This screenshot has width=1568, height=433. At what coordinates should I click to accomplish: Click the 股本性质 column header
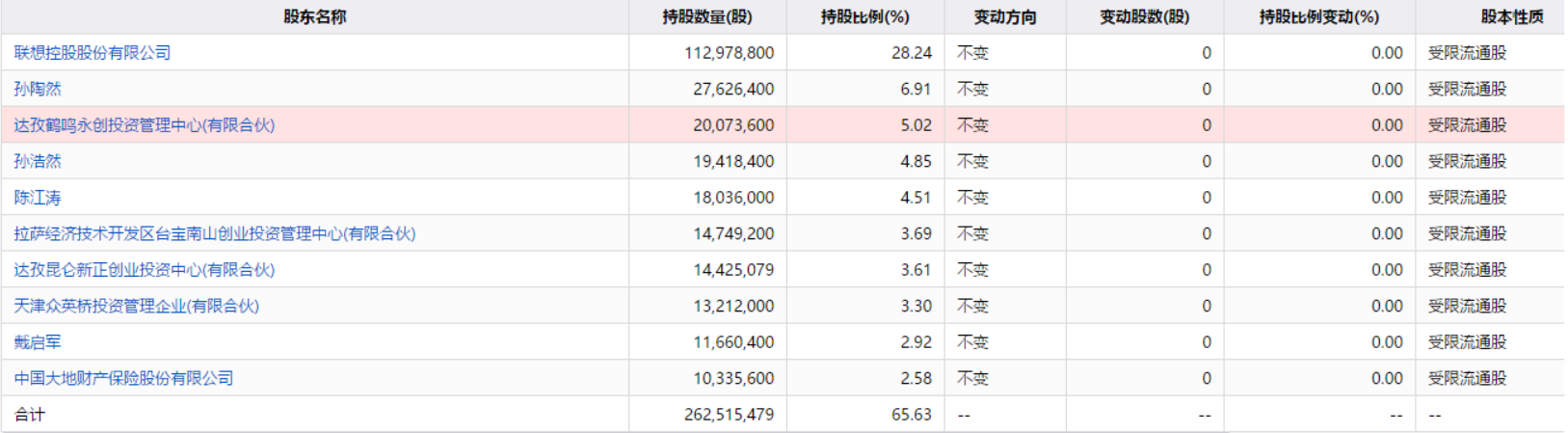point(1511,16)
